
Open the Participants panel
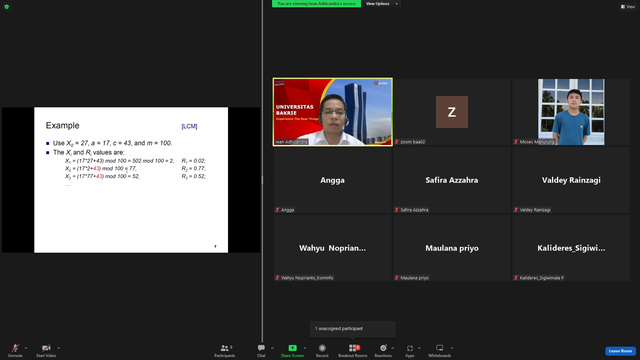(x=224, y=350)
